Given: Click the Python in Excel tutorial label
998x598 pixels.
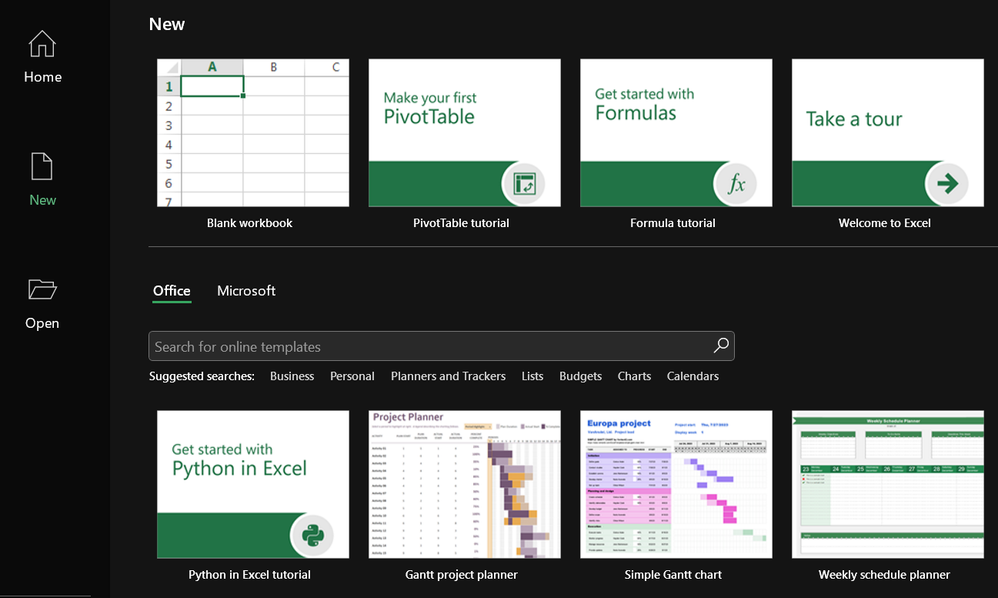Looking at the screenshot, I should tap(250, 574).
